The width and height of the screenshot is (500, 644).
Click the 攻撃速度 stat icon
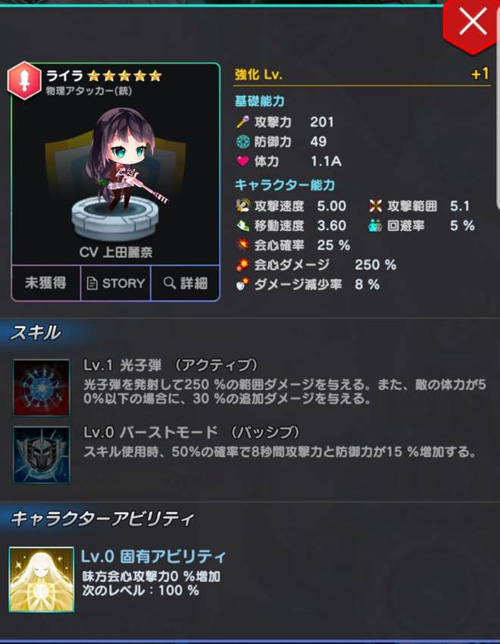243,206
